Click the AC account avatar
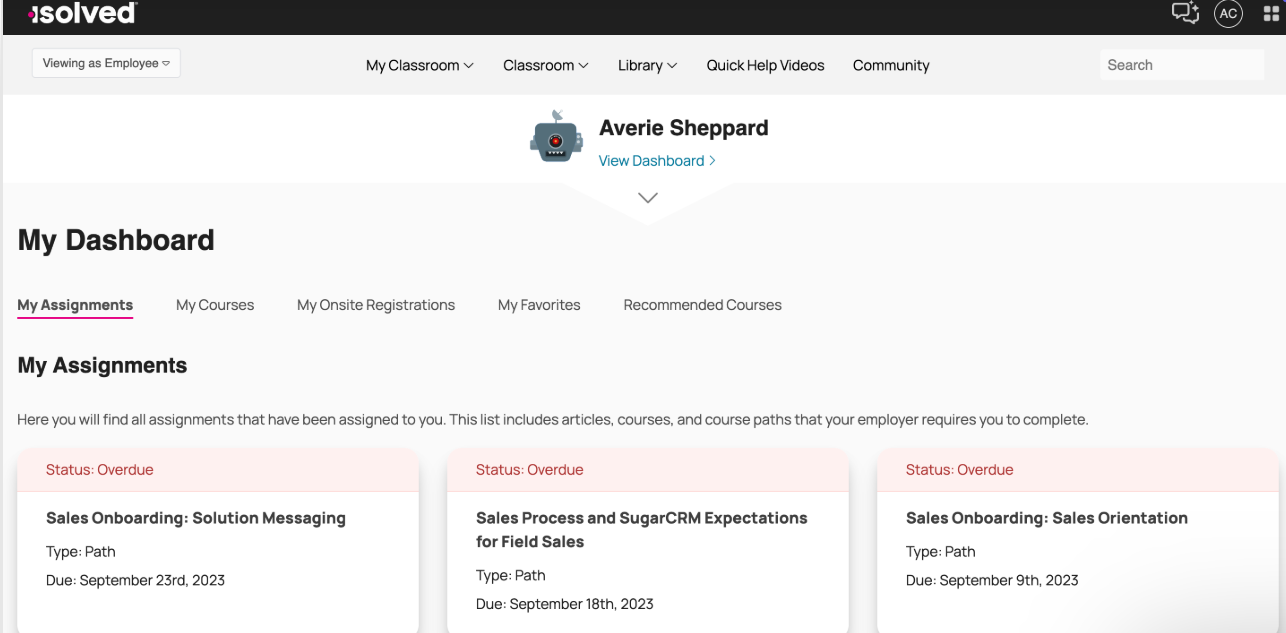This screenshot has height=633, width=1286. coord(1228,14)
